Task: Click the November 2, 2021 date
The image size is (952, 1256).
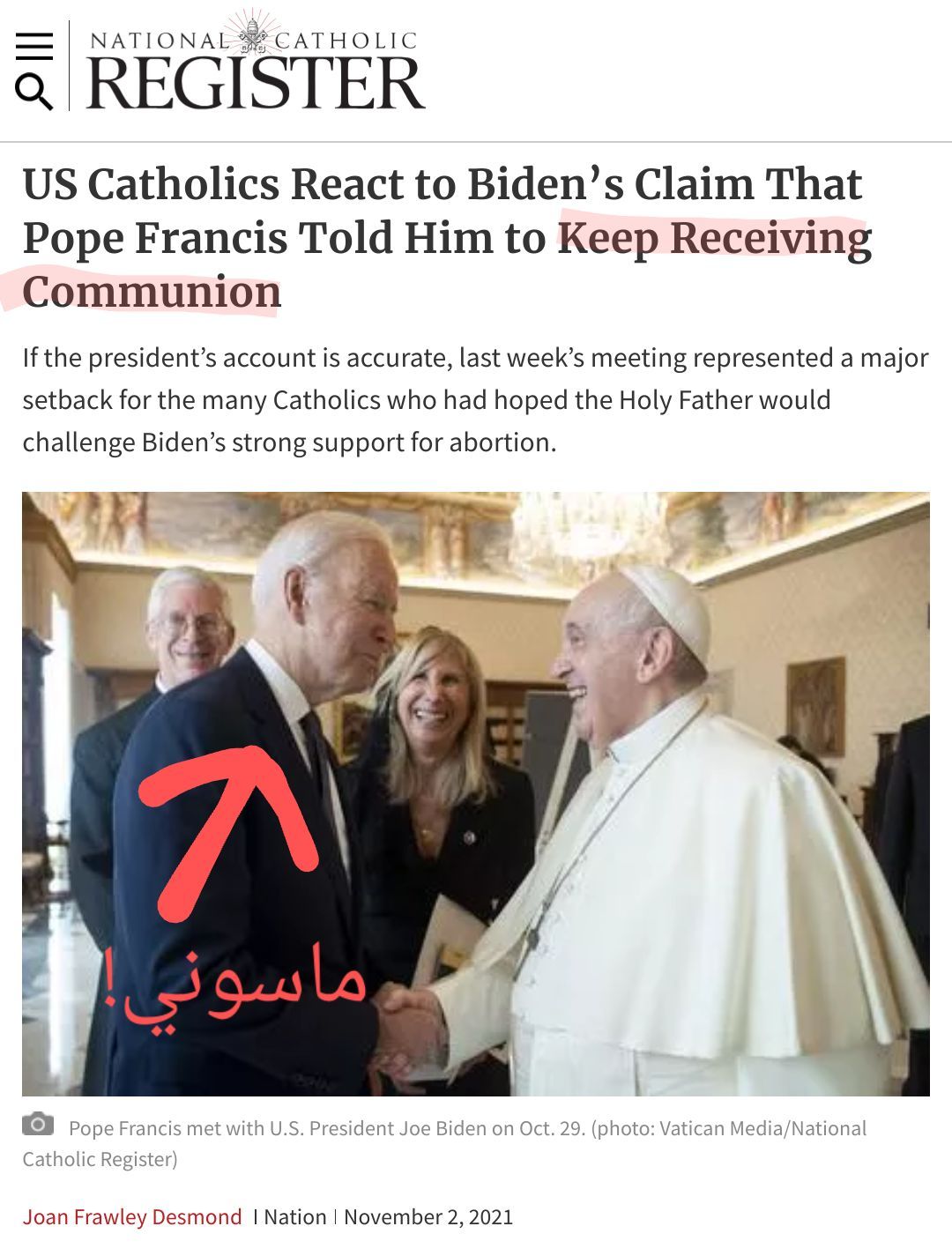Action: tap(428, 1217)
